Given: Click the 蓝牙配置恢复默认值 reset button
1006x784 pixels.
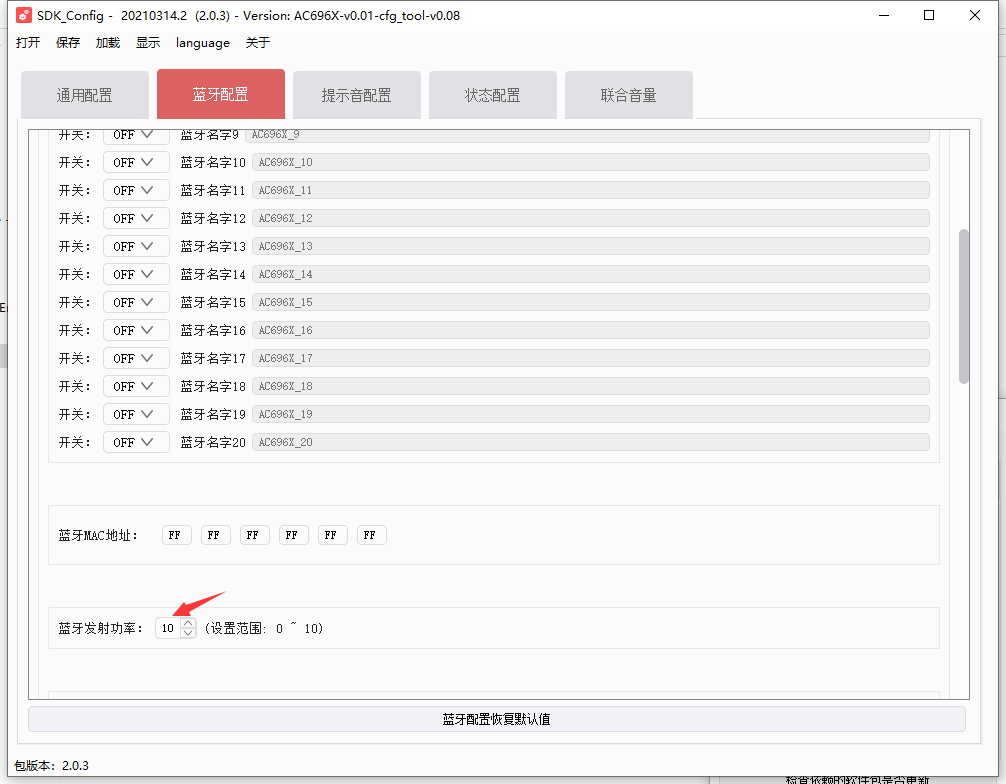Looking at the screenshot, I should tap(497, 718).
